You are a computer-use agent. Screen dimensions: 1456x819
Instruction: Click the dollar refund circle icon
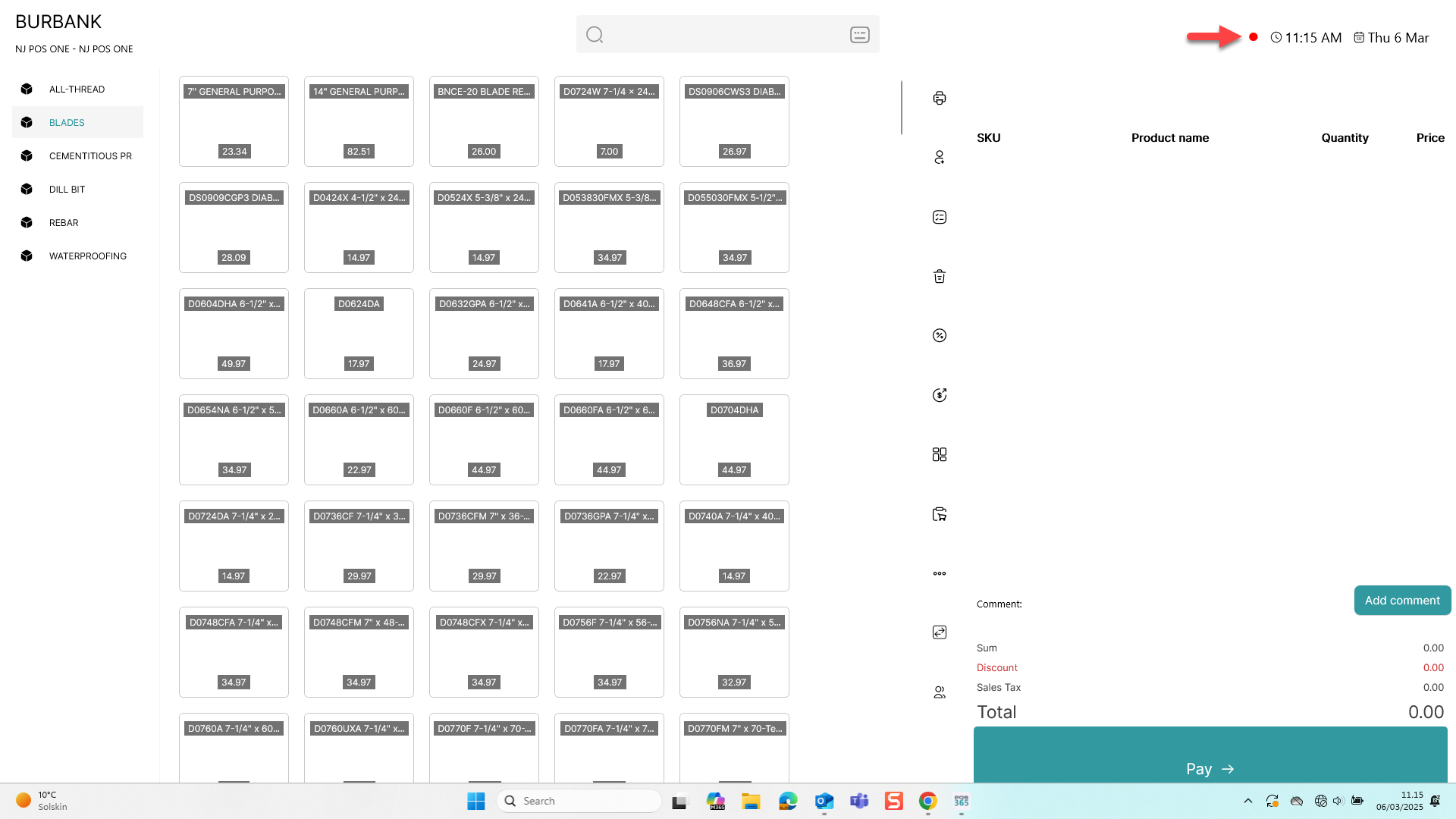pyautogui.click(x=940, y=395)
